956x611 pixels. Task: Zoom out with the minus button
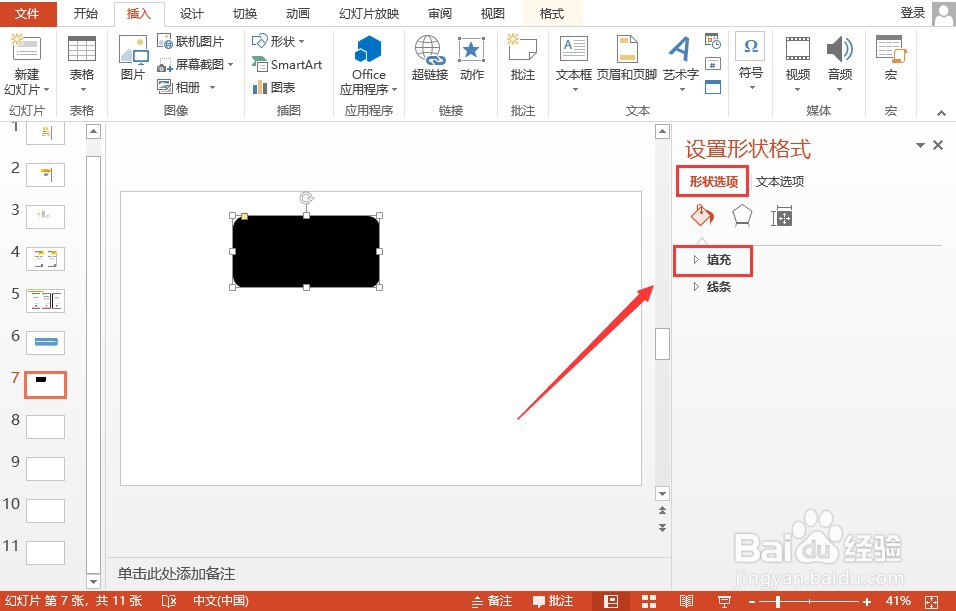(752, 601)
